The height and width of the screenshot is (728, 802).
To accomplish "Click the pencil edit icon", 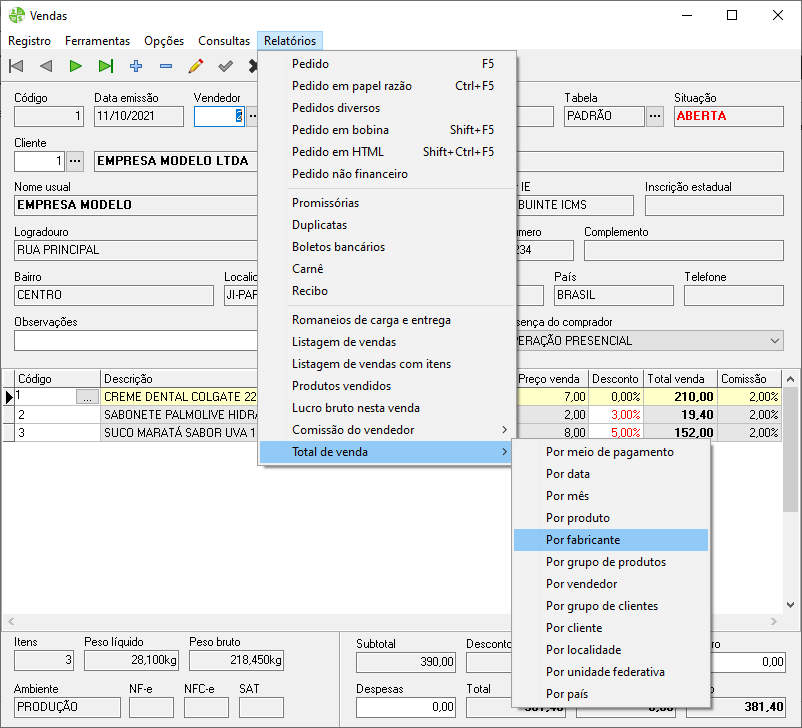I will point(196,66).
